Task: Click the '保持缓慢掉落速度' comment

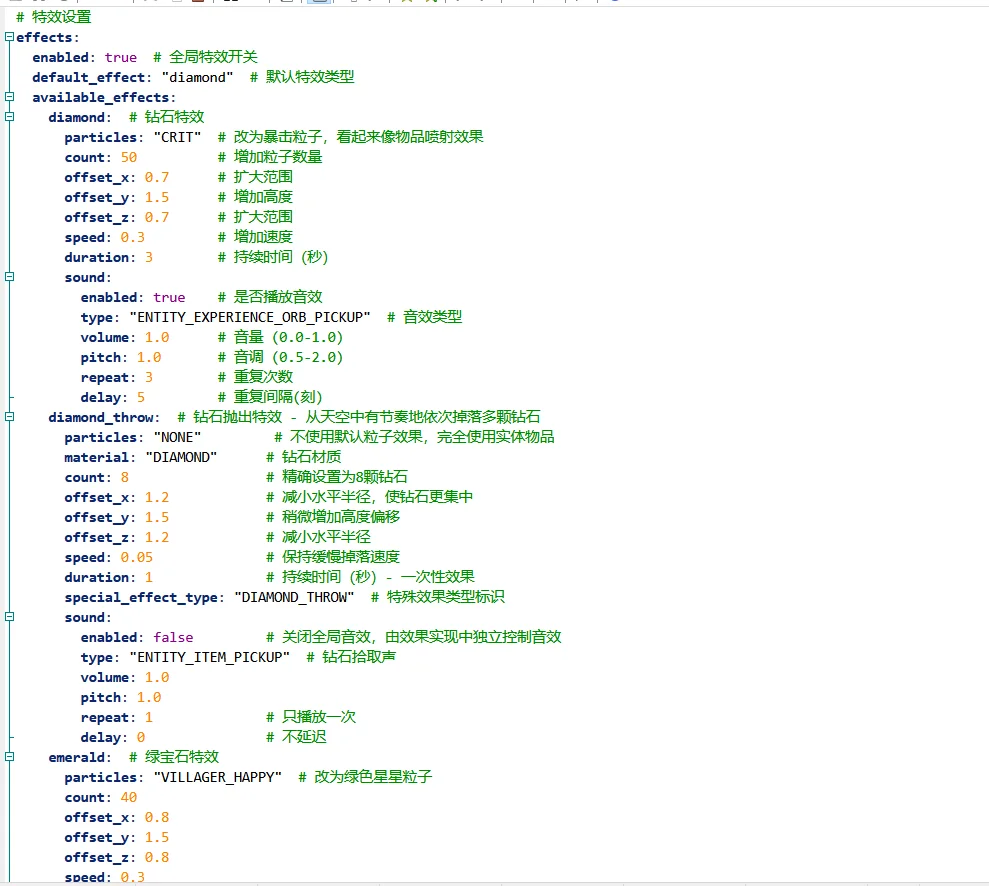Action: [341, 557]
